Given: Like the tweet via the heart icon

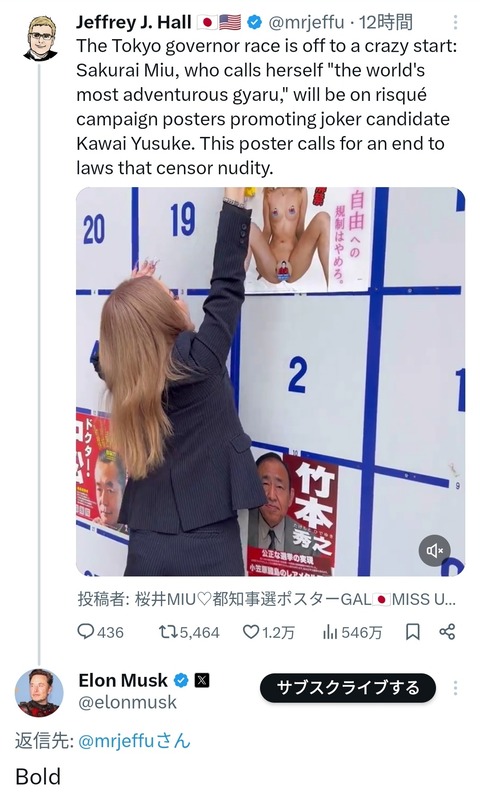Looking at the screenshot, I should click(x=250, y=632).
